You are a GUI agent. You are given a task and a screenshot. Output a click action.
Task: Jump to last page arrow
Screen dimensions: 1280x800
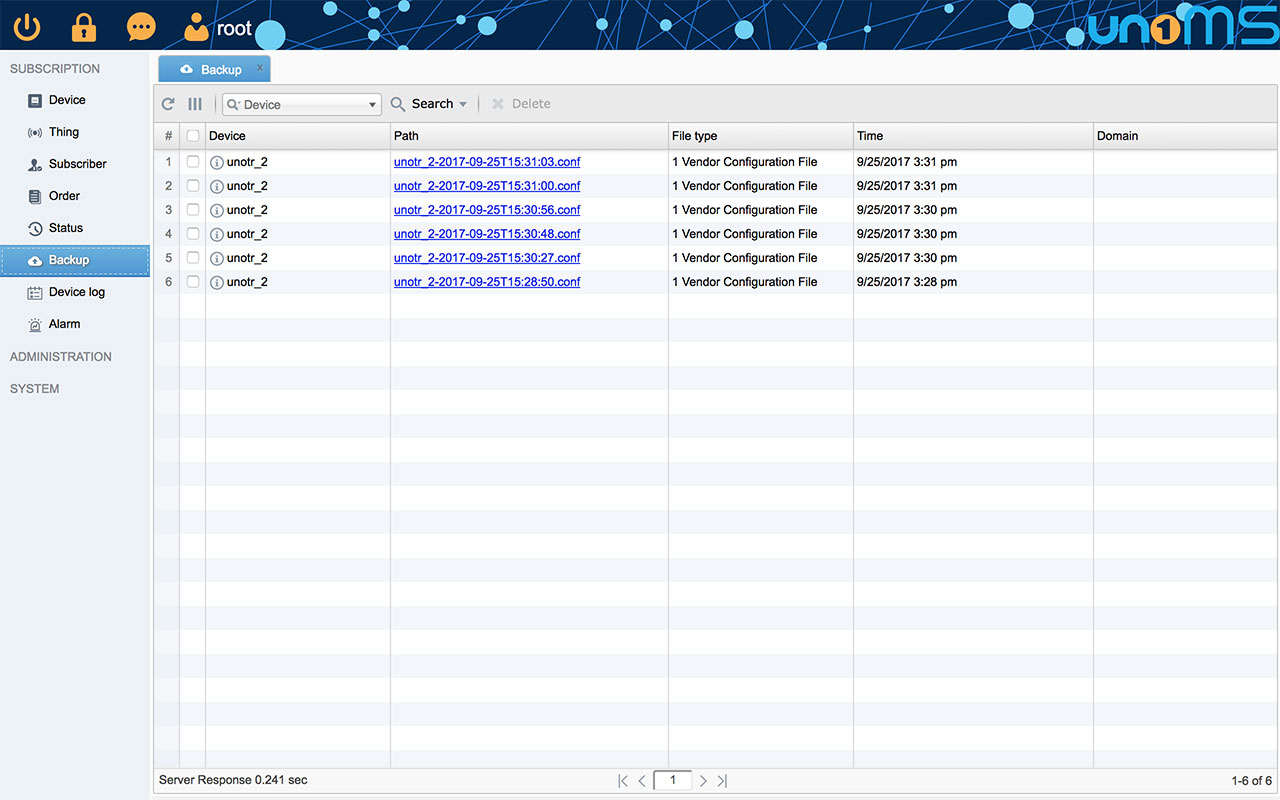(723, 780)
